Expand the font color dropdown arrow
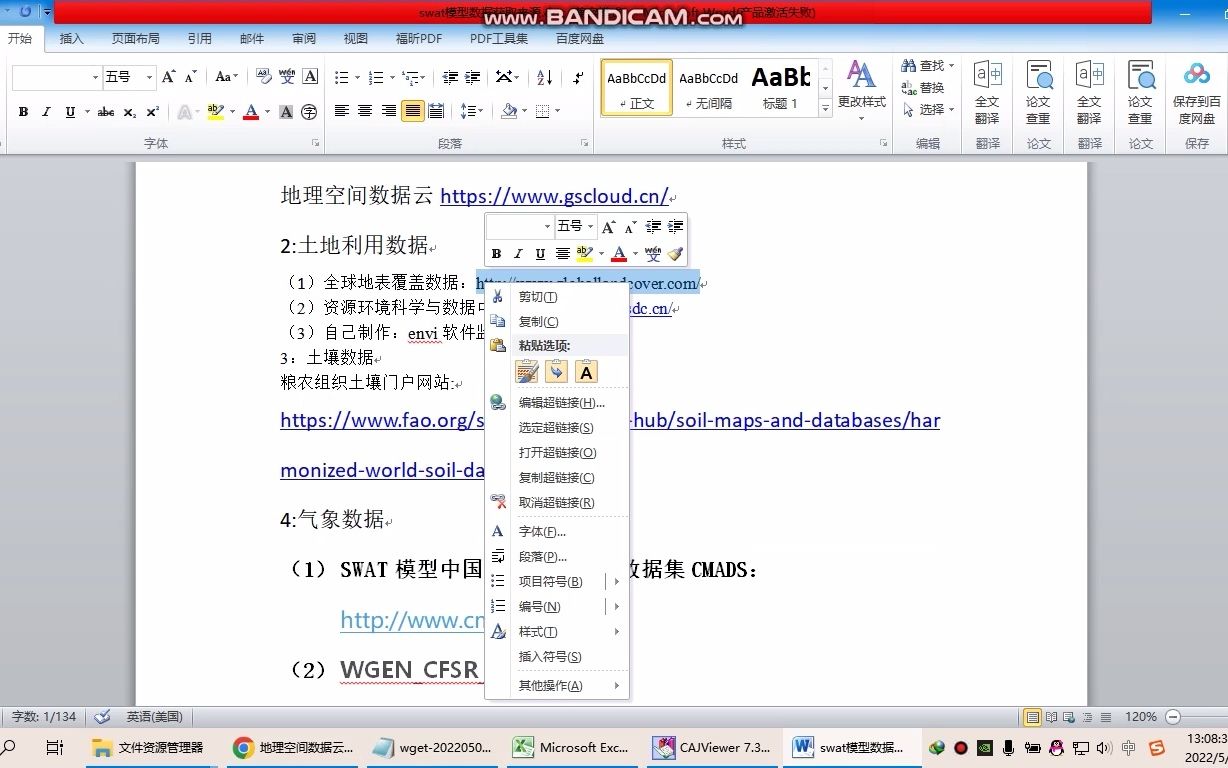Image resolution: width=1228 pixels, height=768 pixels. coord(267,112)
